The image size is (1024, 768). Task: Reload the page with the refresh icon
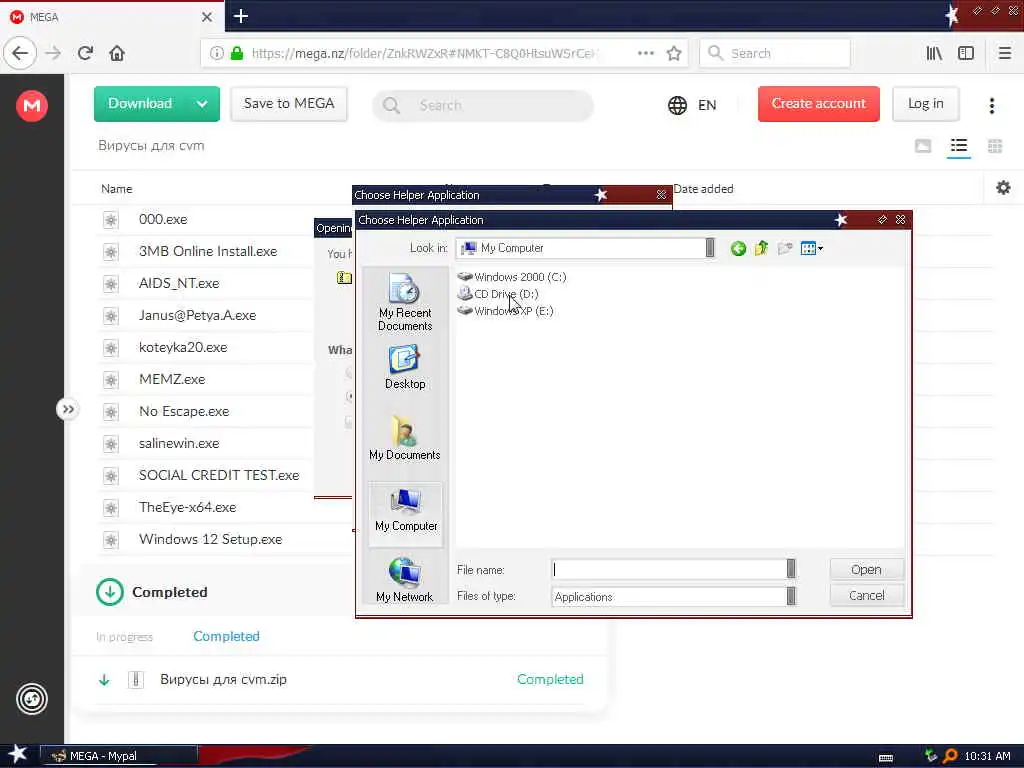tap(86, 54)
